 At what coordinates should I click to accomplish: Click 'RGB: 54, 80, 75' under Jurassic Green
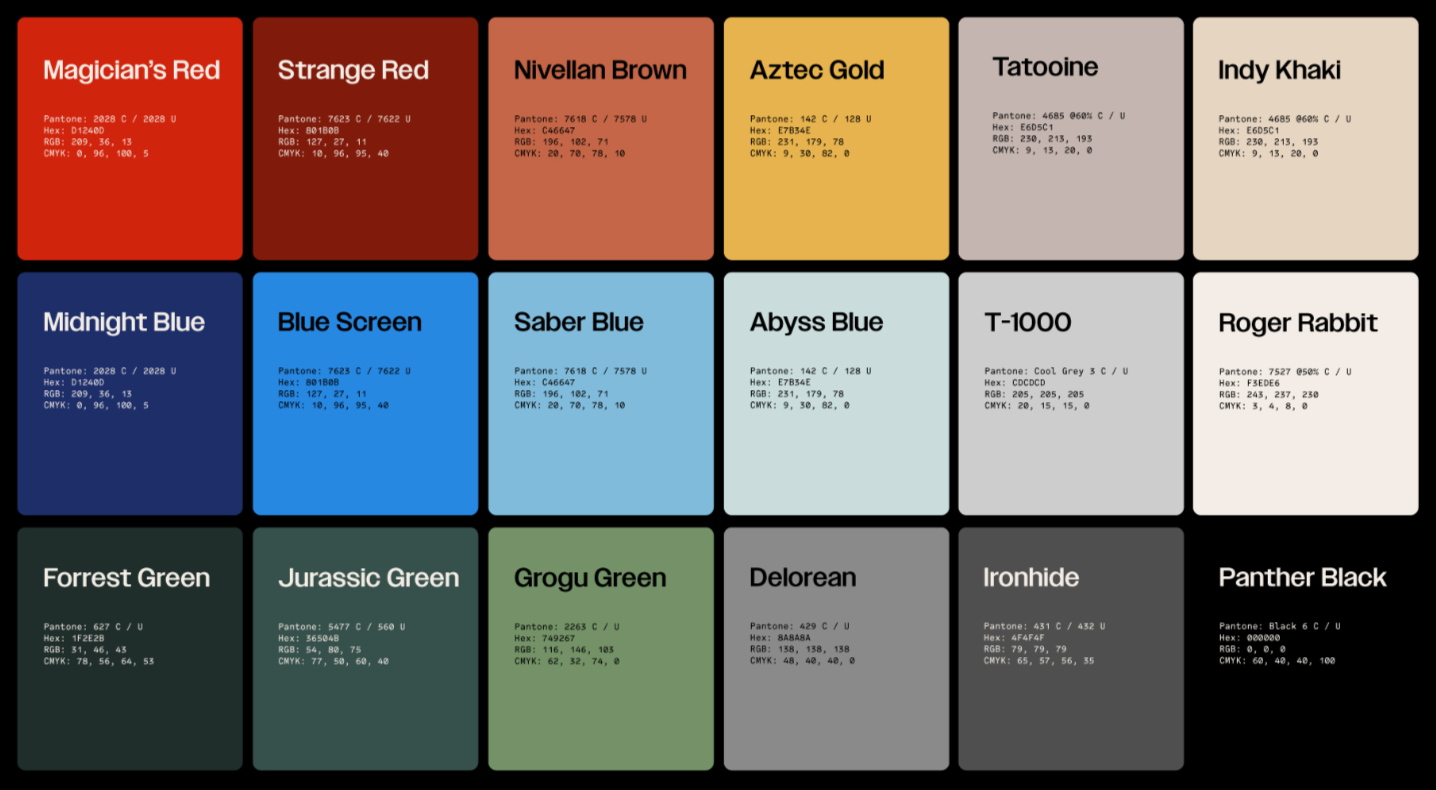(320, 650)
